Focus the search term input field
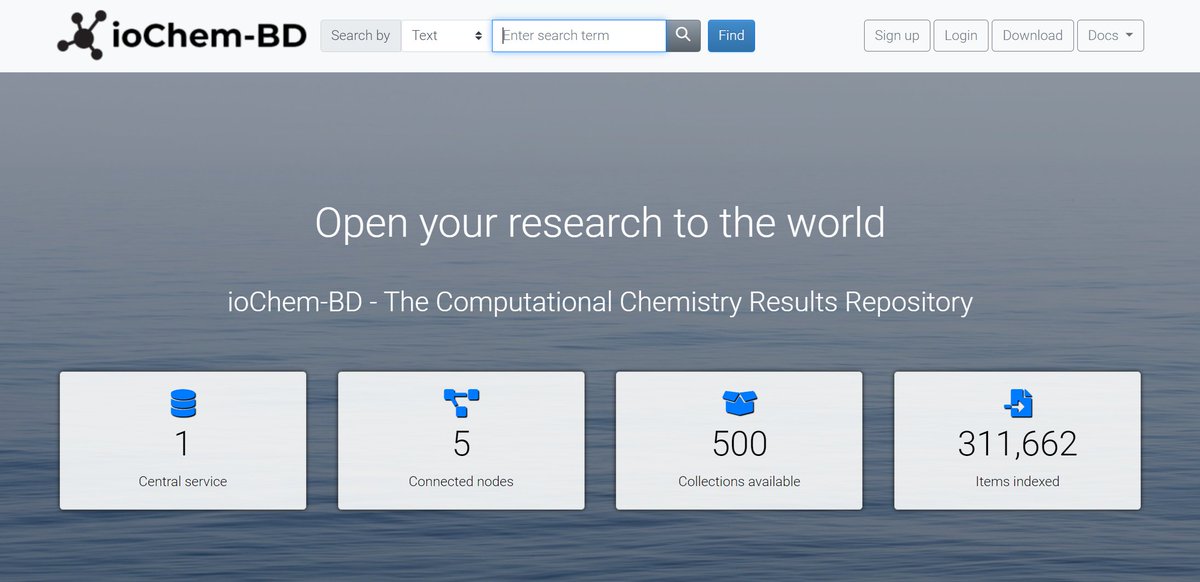The height and width of the screenshot is (582, 1200). point(579,35)
